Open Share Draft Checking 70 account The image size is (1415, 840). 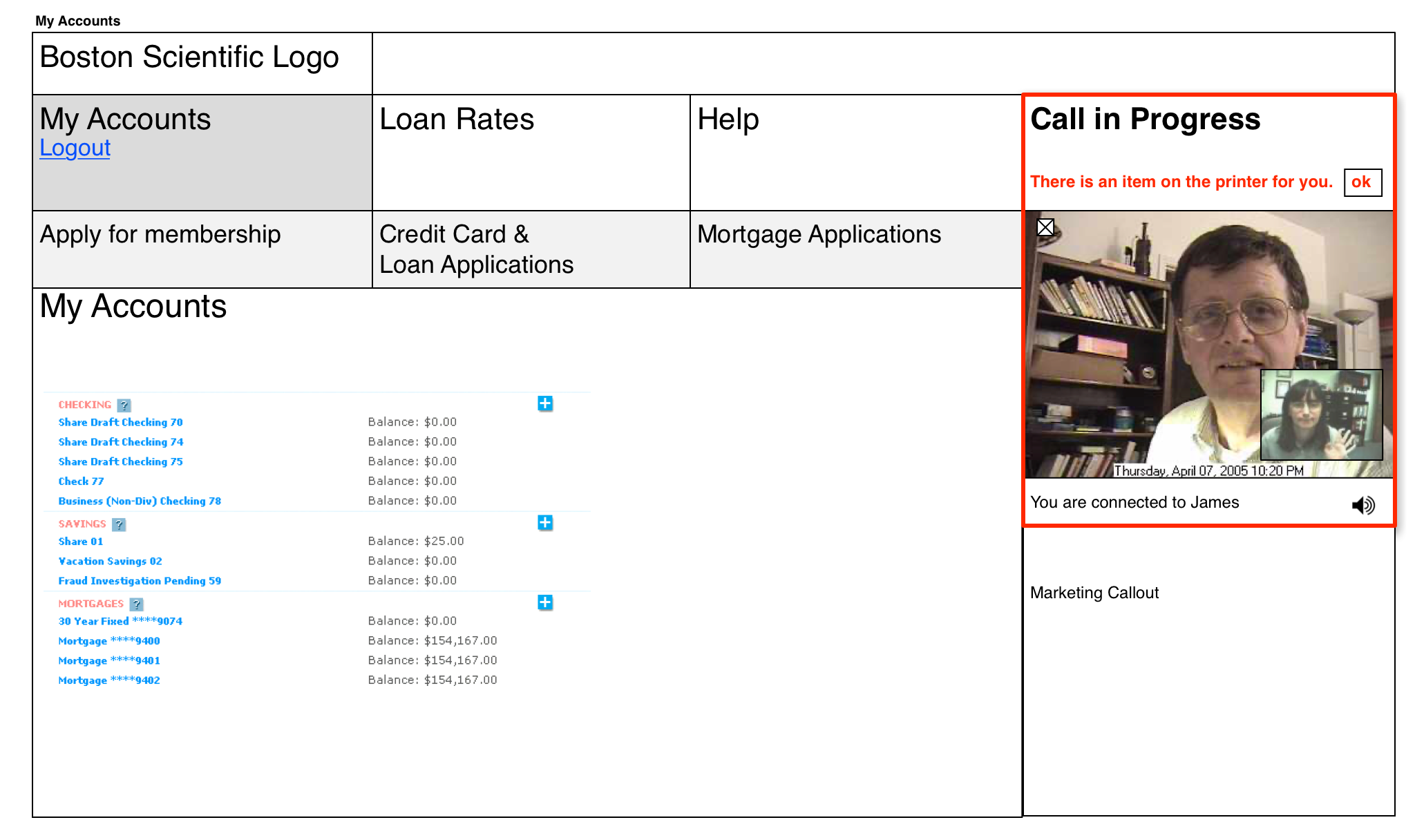coord(120,422)
